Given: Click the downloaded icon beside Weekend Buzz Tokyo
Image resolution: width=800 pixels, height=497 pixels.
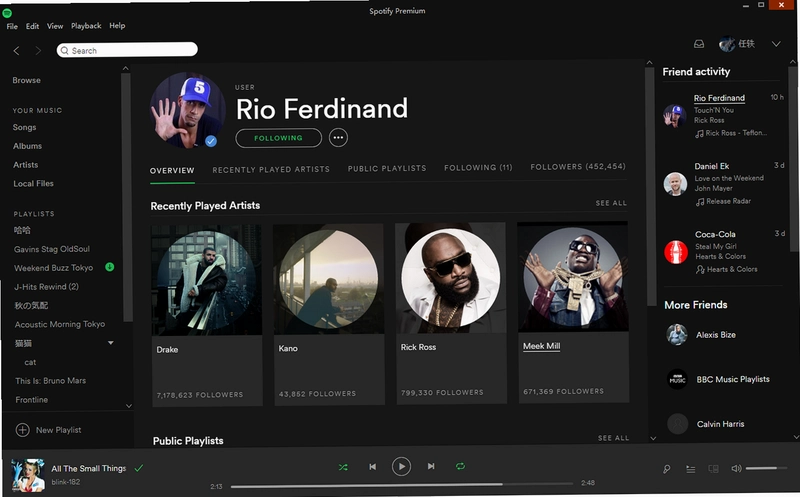Looking at the screenshot, I should coord(109,267).
